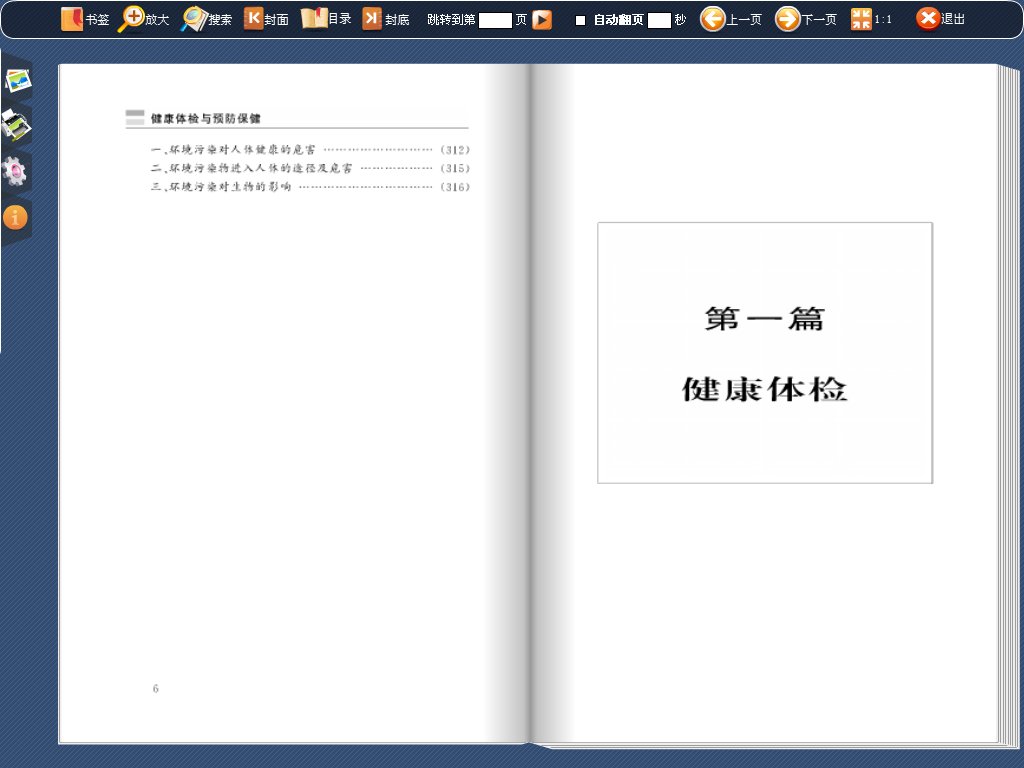Viewport: 1024px width, 768px height.
Task: Click the page number (312)
Action: pyautogui.click(x=455, y=150)
